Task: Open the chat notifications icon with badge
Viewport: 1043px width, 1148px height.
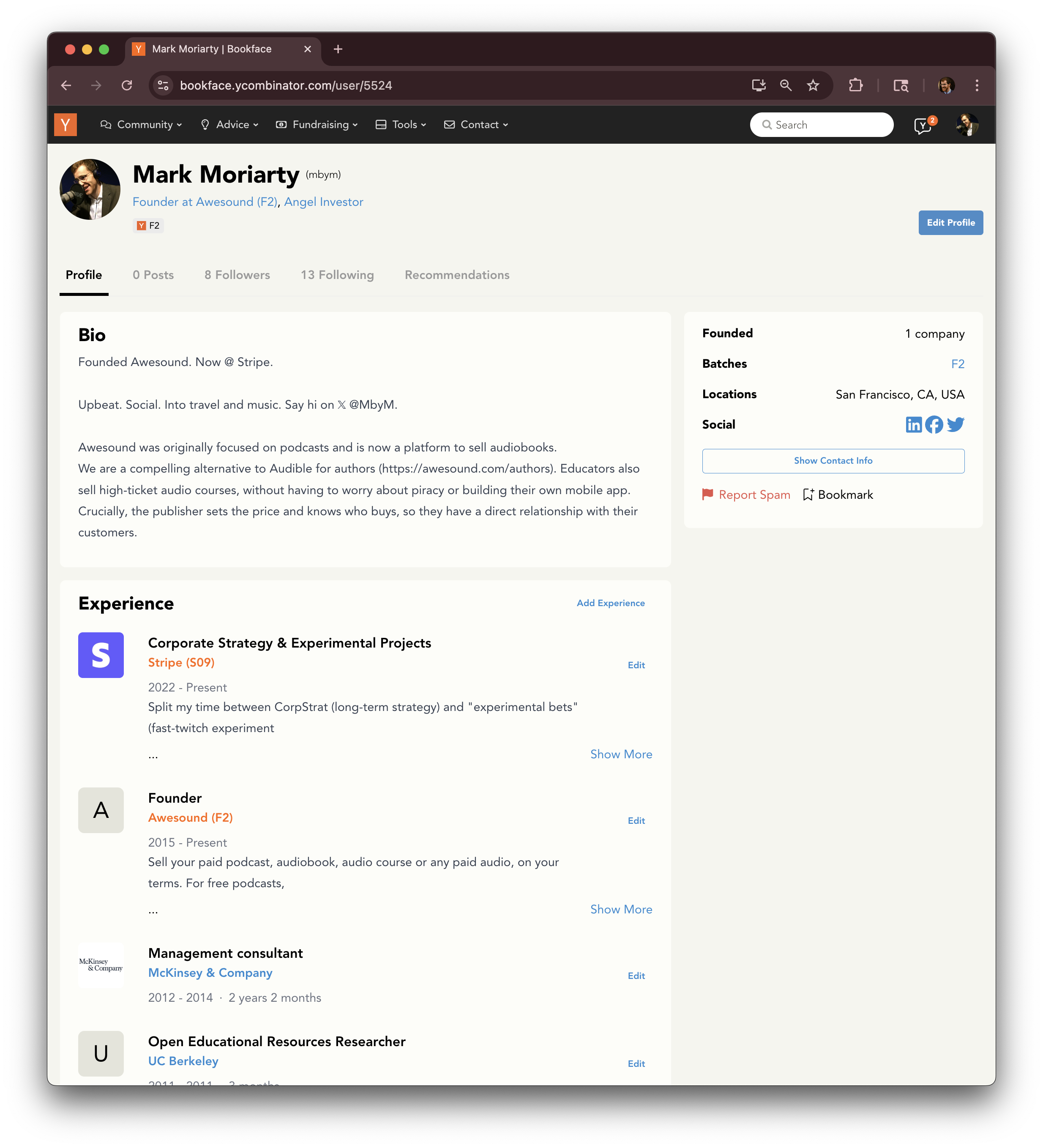Action: (x=923, y=125)
